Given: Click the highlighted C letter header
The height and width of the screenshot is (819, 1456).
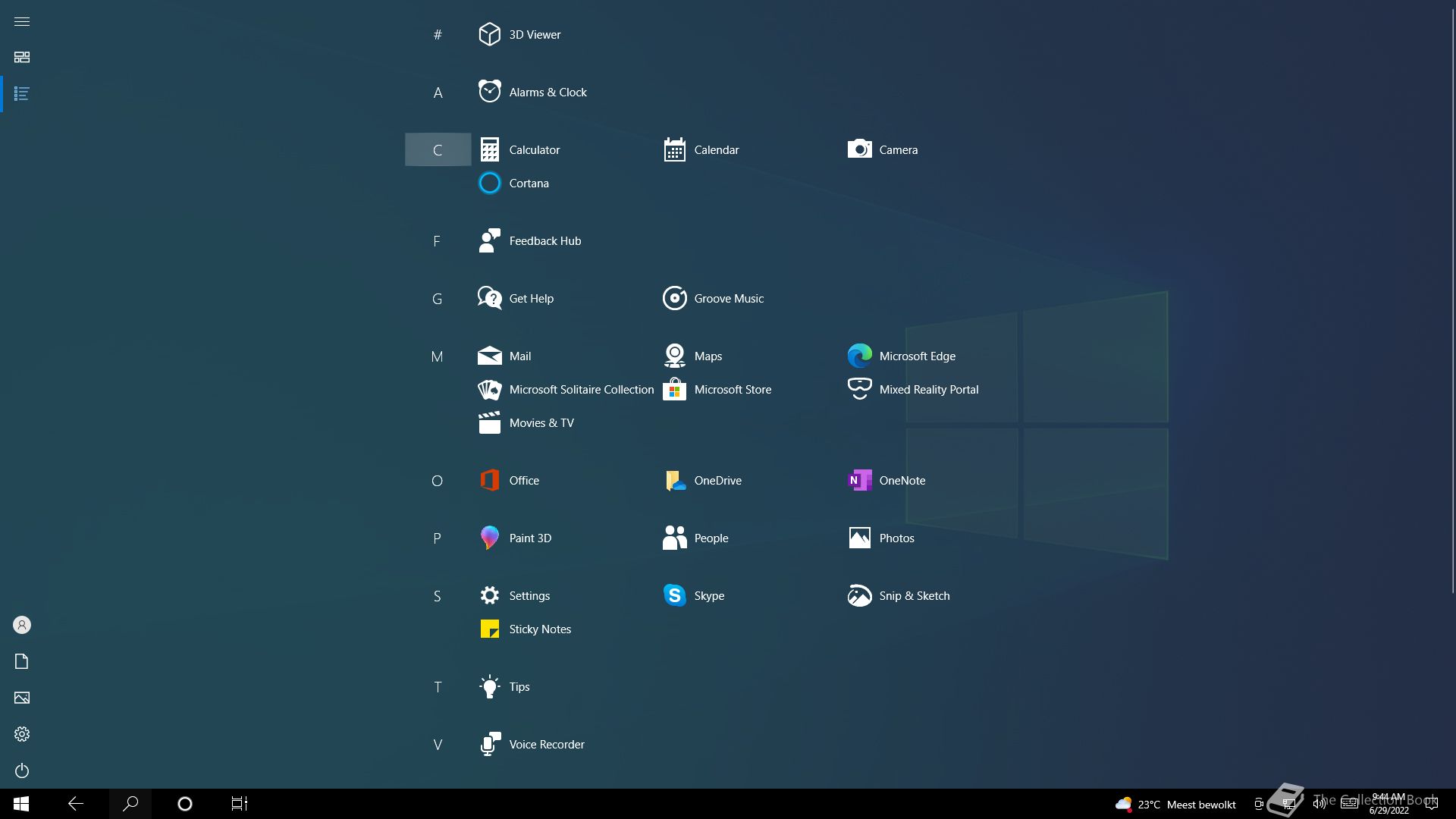Looking at the screenshot, I should (438, 150).
